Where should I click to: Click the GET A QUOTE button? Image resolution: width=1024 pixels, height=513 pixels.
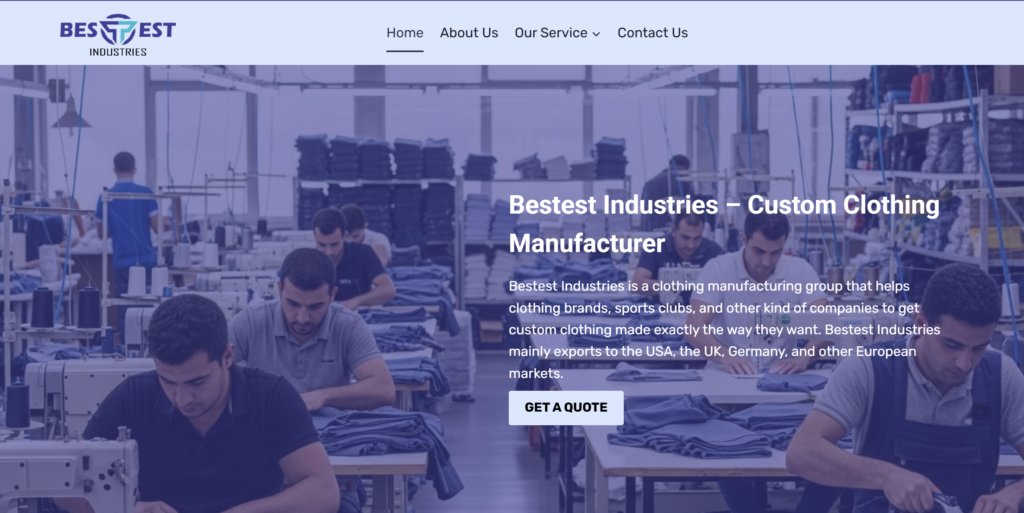[566, 407]
